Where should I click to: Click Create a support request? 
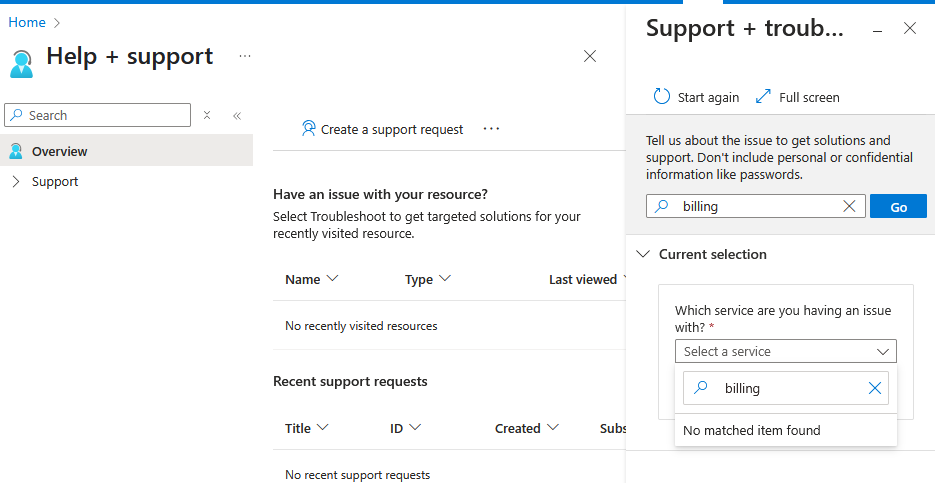coord(382,129)
